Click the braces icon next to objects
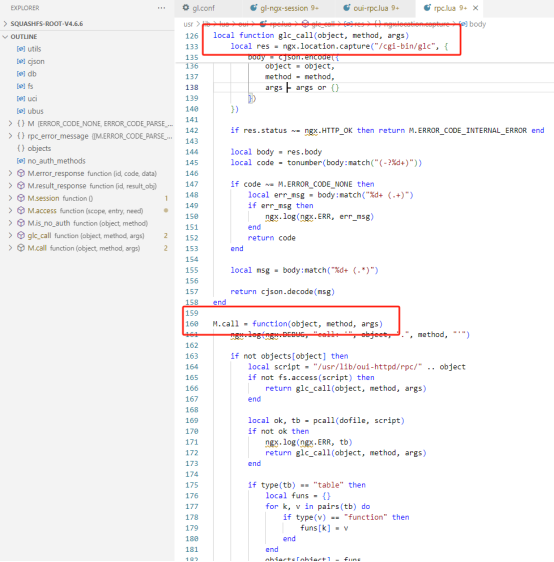The width and height of the screenshot is (554, 562). (x=21, y=148)
